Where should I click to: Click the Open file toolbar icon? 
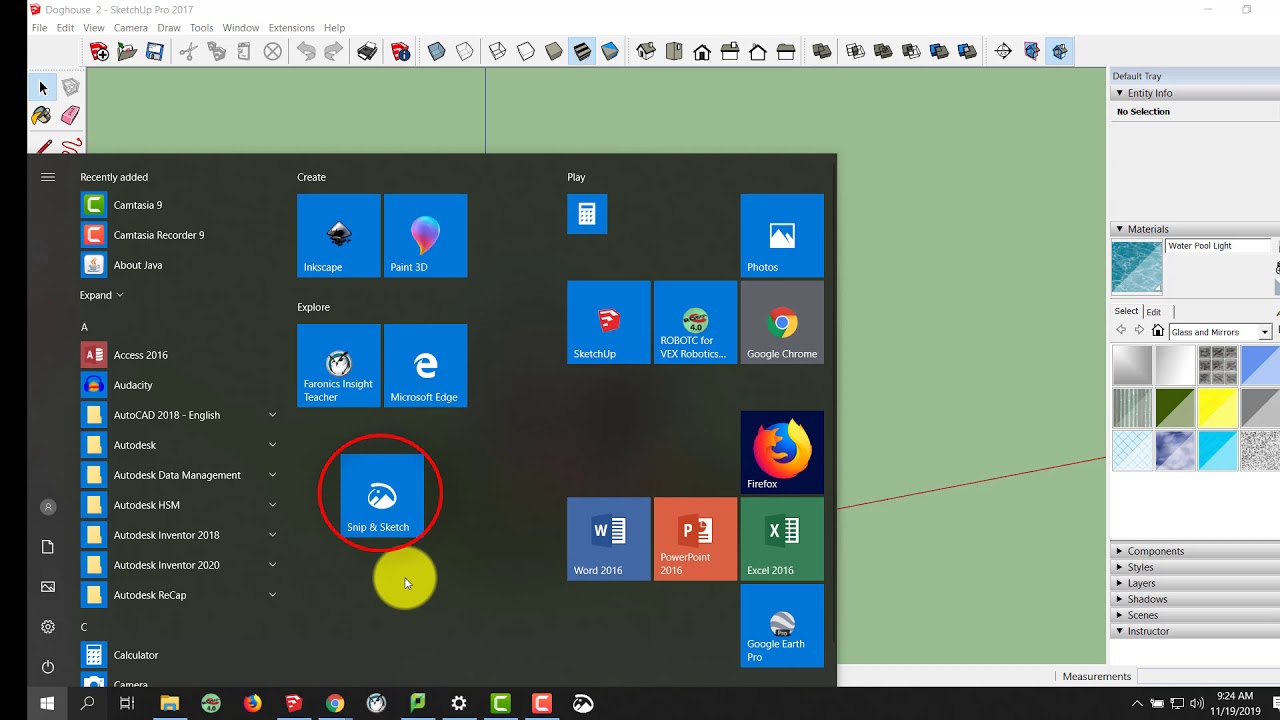click(x=127, y=52)
